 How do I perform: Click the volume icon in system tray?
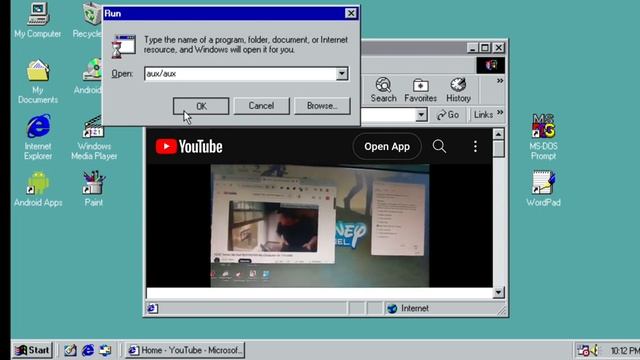point(594,350)
